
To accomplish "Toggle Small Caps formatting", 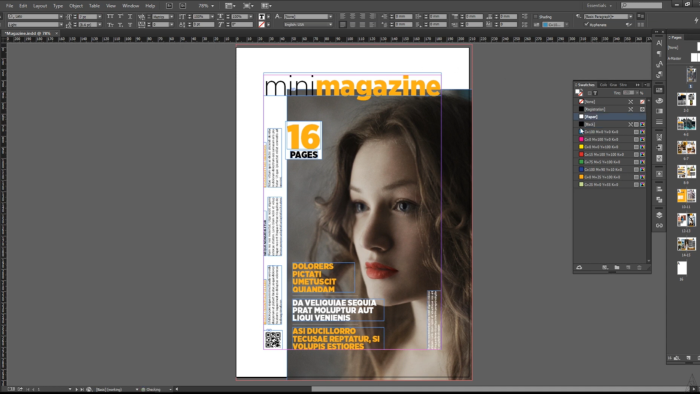I will [110, 25].
